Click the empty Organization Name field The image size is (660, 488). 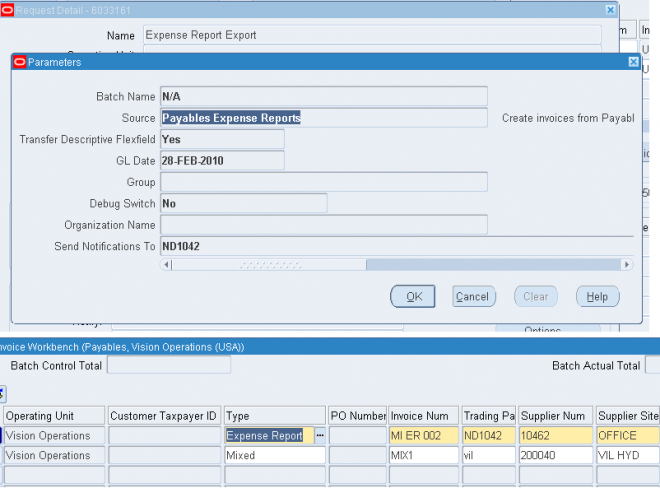[x=324, y=225]
